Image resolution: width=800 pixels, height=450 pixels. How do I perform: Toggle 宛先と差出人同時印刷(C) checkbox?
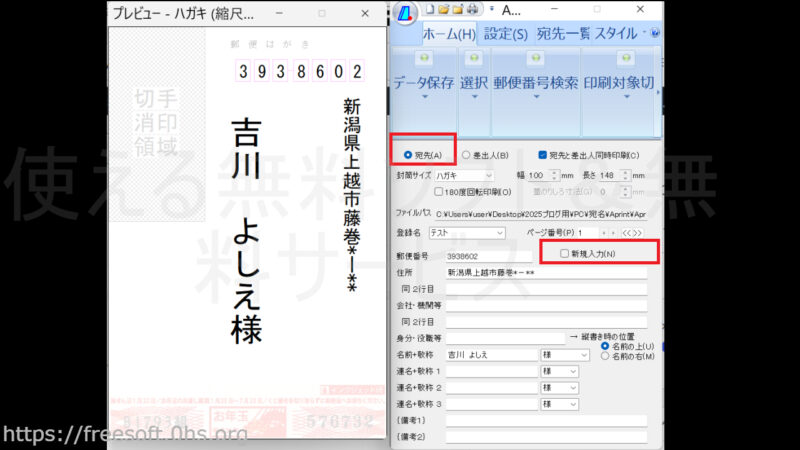point(543,155)
